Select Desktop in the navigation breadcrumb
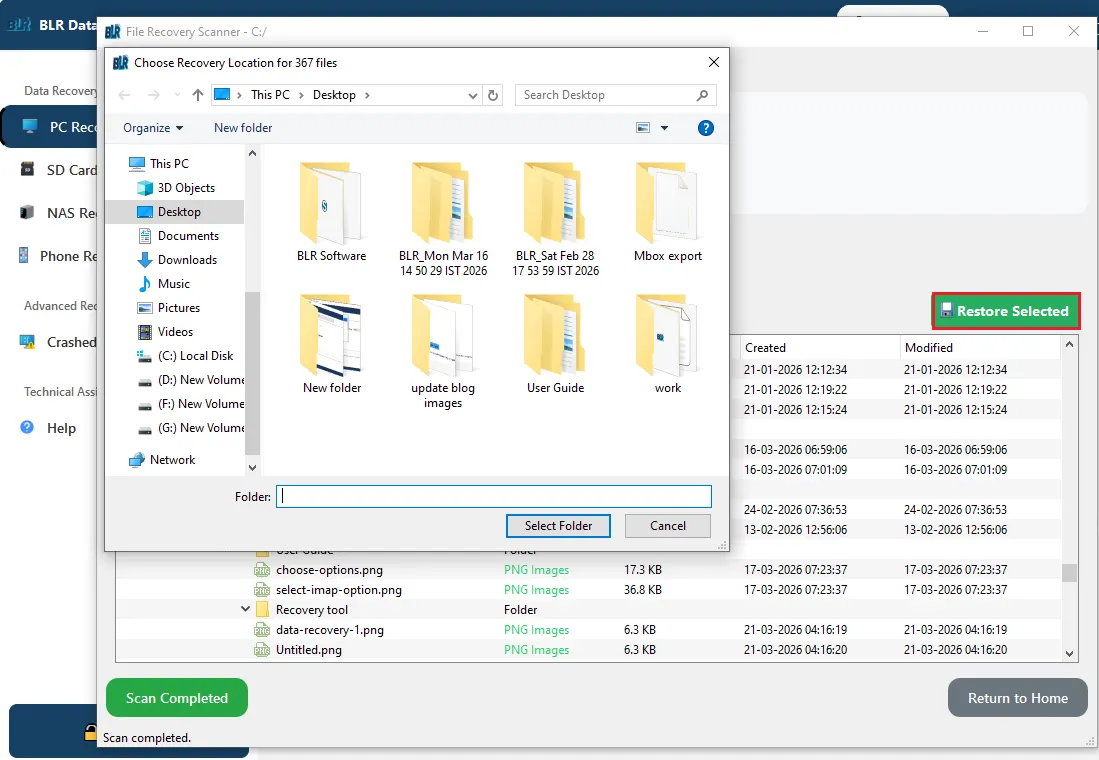1099x760 pixels. pos(337,94)
